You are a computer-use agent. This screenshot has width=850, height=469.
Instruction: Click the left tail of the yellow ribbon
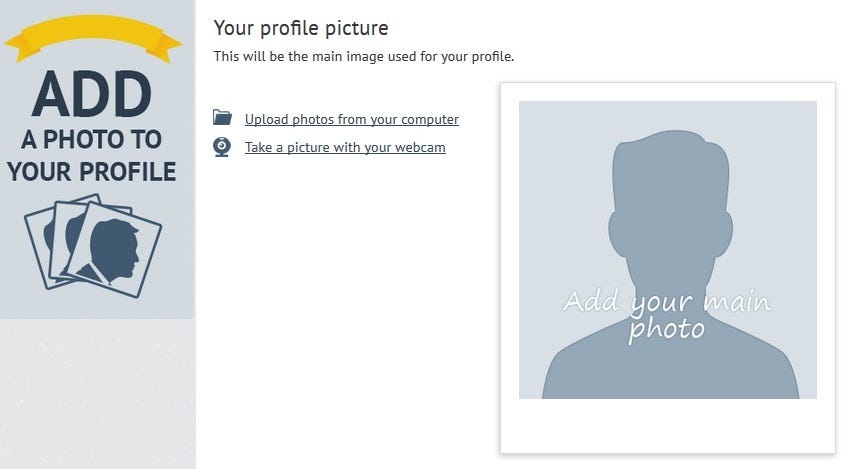click(x=24, y=48)
